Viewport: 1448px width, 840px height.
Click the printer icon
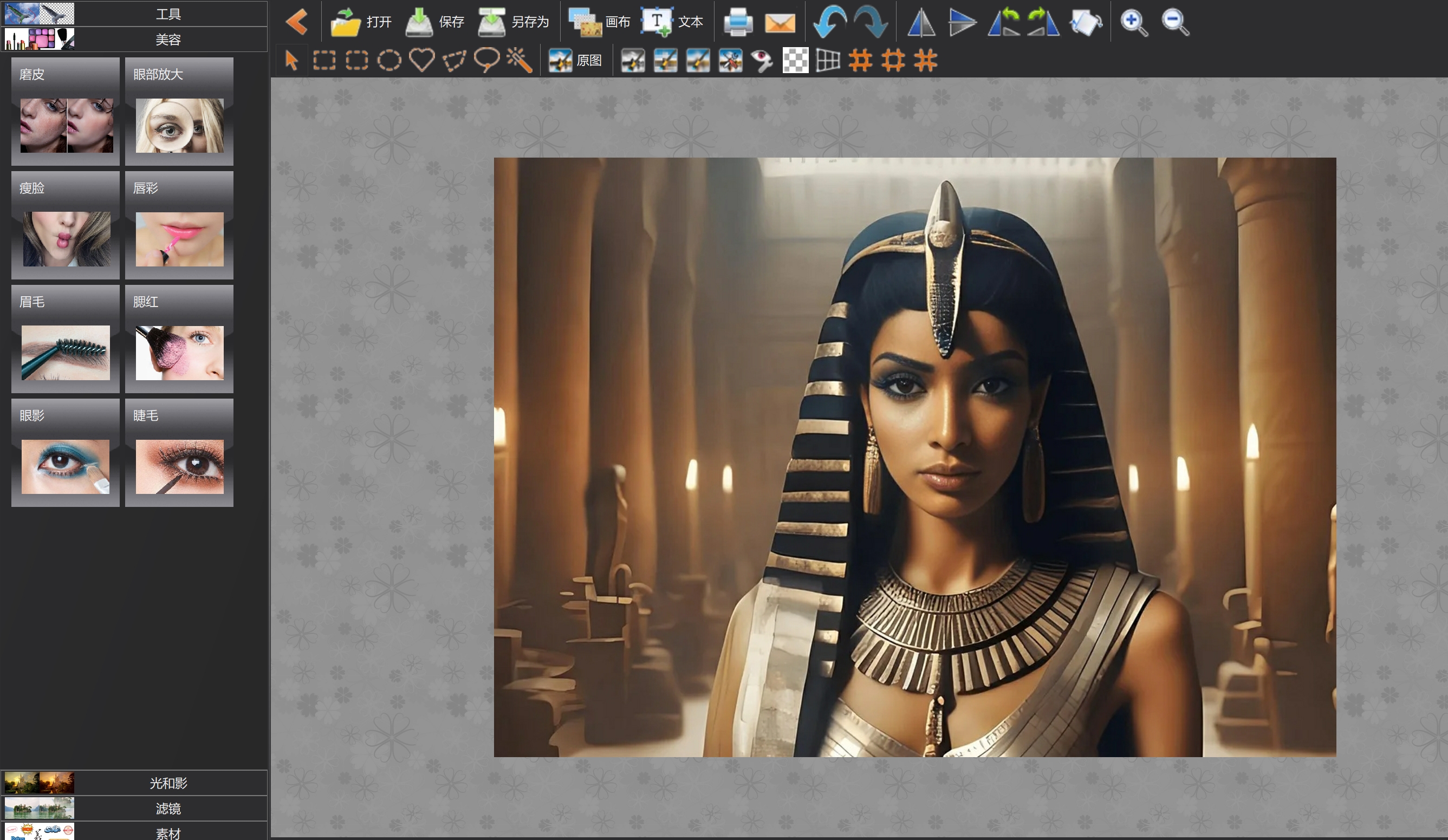coord(738,22)
